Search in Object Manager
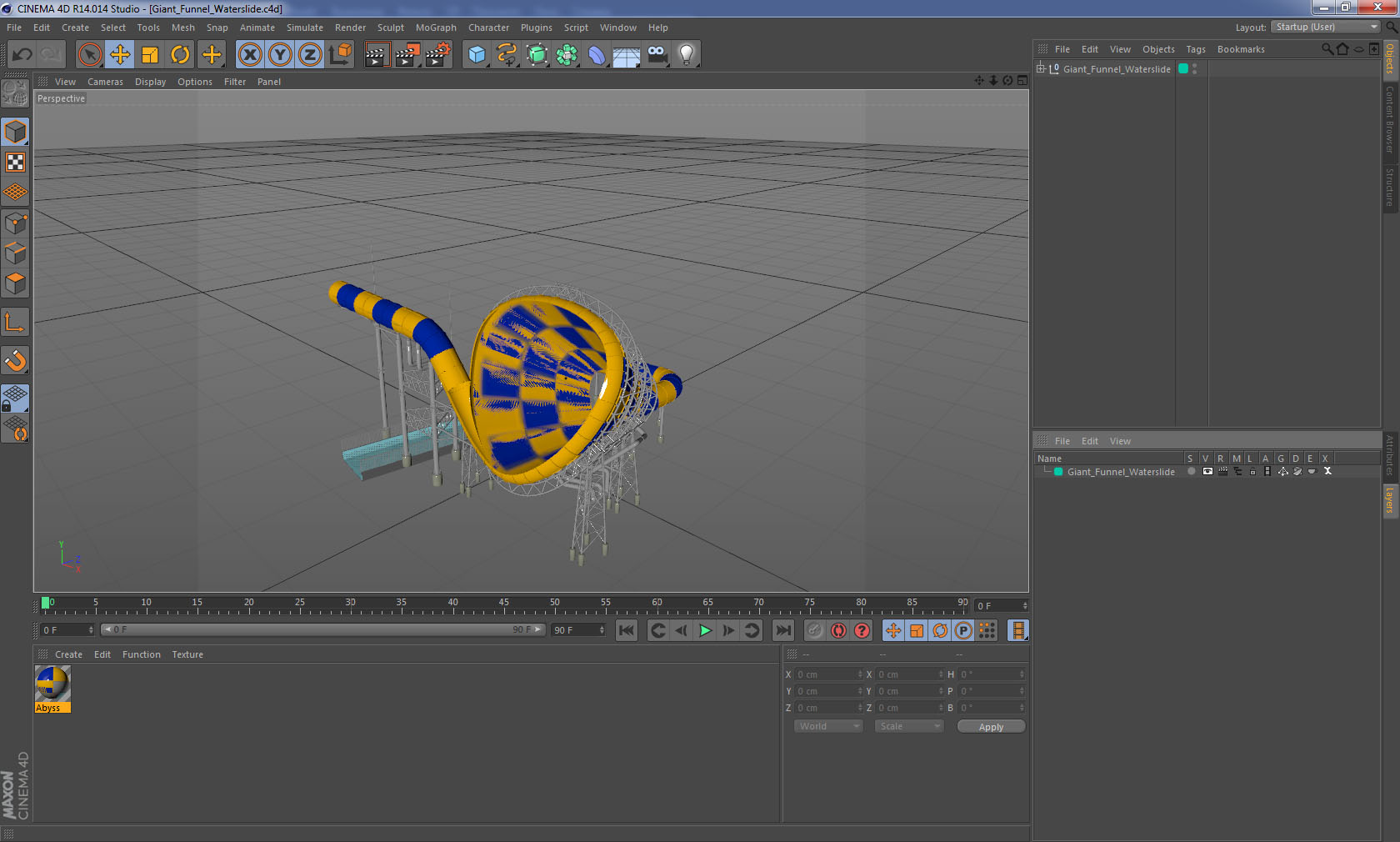The image size is (1400, 842). (1327, 49)
